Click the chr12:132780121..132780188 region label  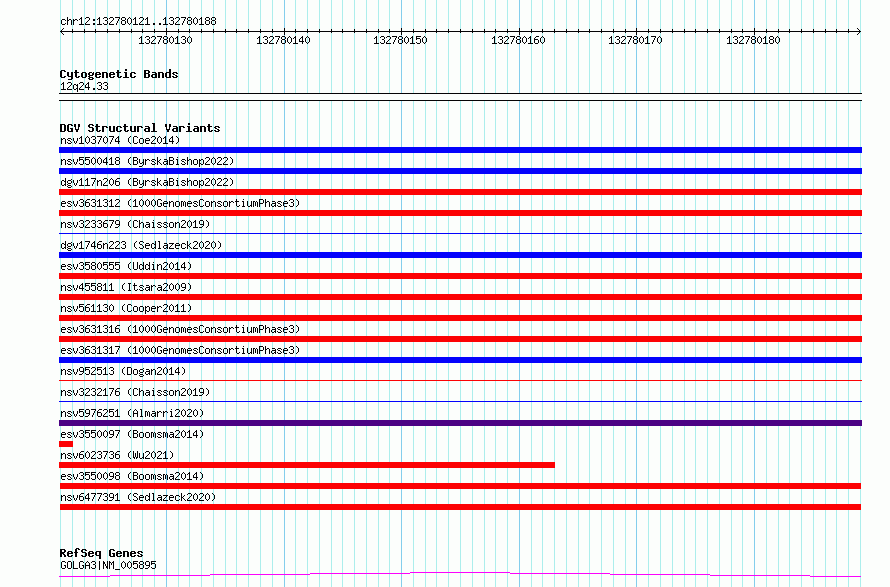tap(138, 22)
